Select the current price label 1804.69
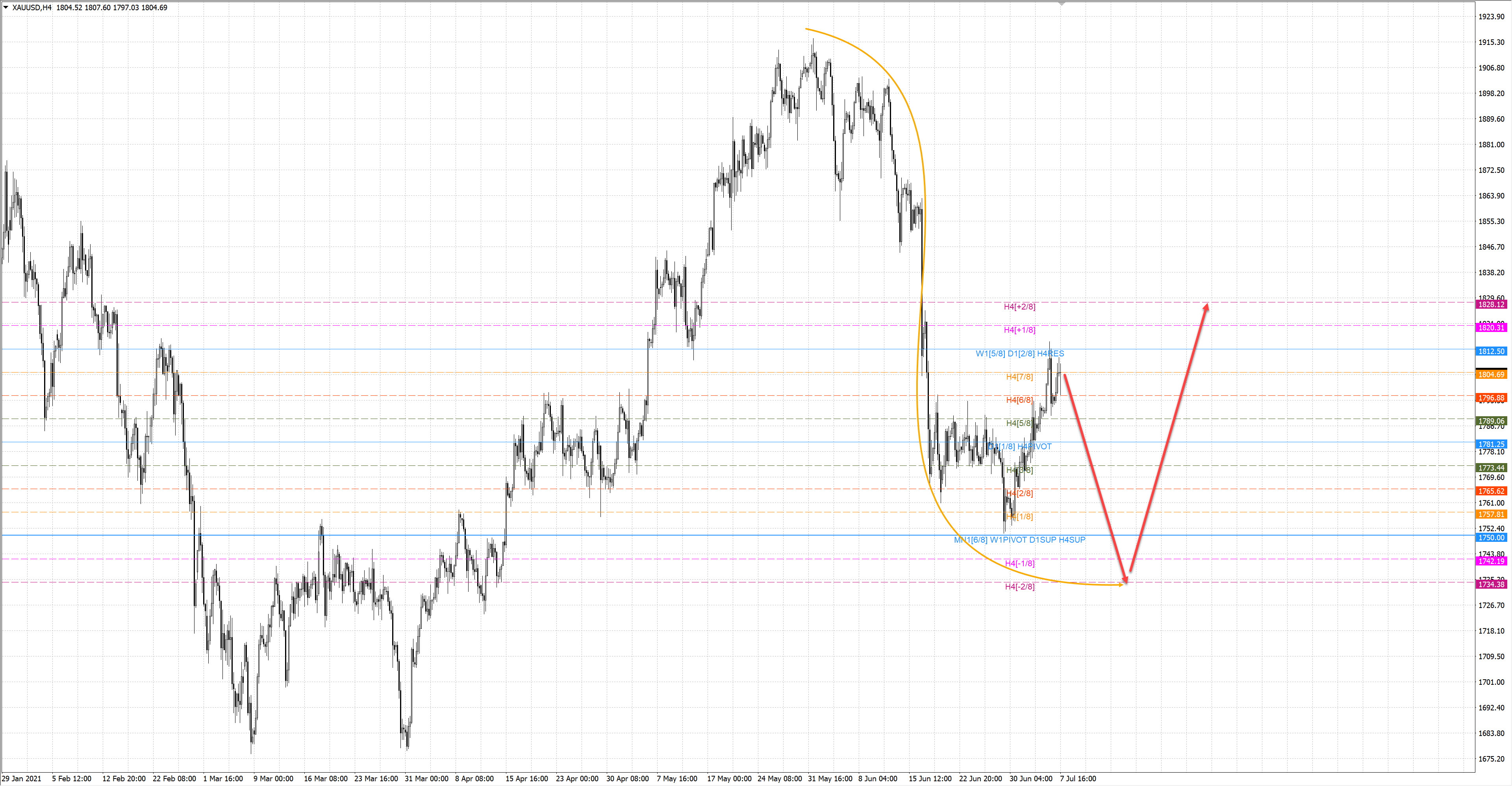 1491,374
